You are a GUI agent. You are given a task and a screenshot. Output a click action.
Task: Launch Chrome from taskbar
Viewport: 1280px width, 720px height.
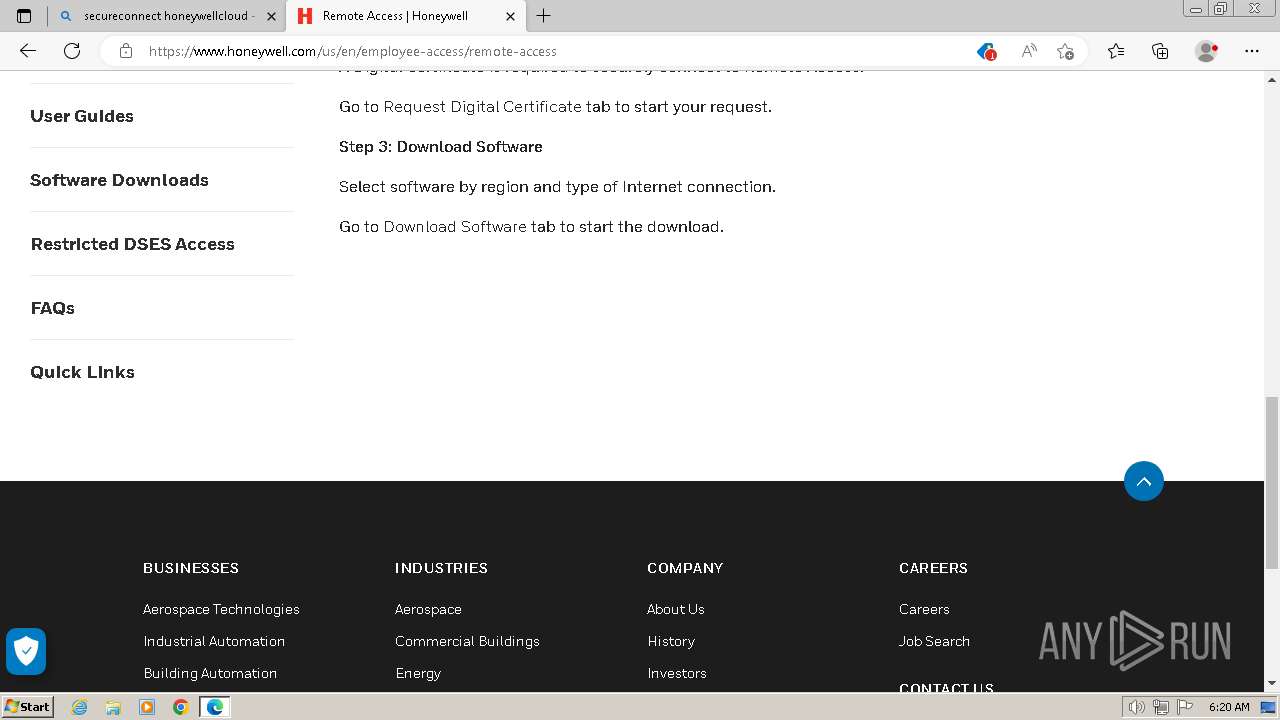pos(180,707)
